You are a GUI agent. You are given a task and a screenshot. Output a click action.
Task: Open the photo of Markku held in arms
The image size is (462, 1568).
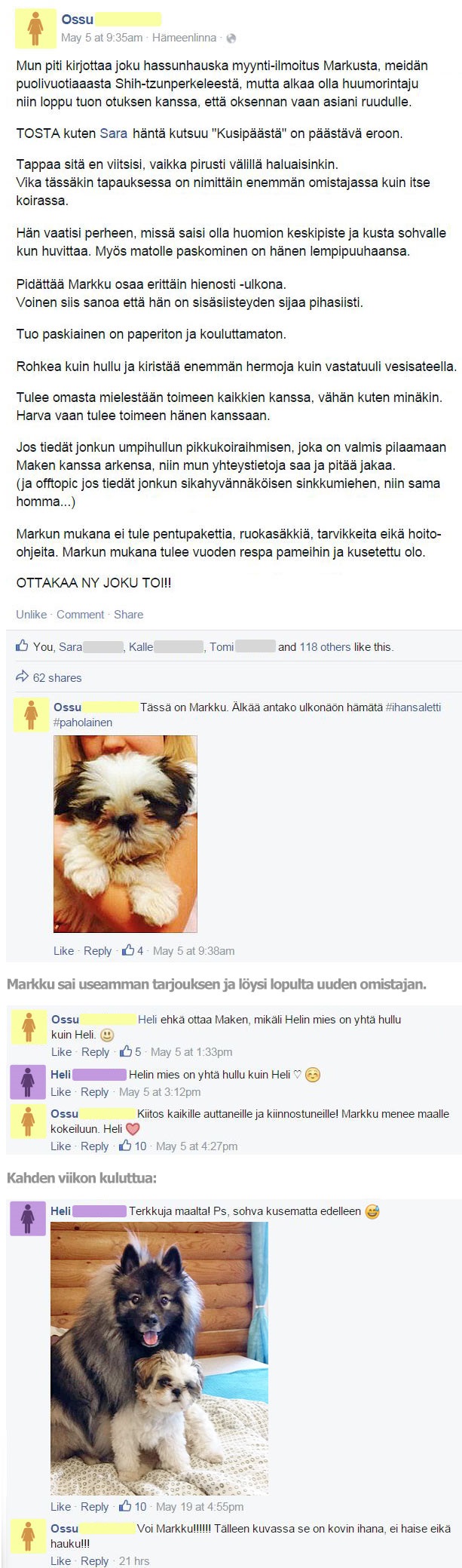coord(125,833)
